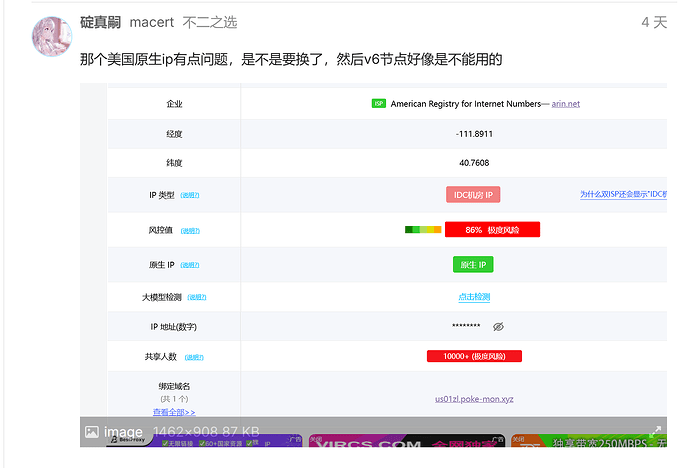Open the us01zl.poke-mon.xyz domain link

point(474,399)
